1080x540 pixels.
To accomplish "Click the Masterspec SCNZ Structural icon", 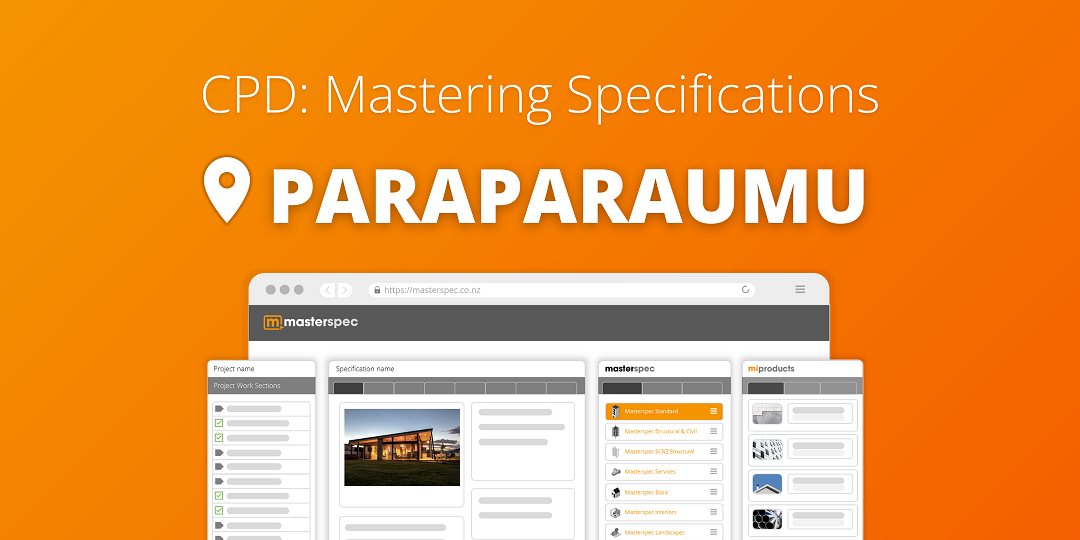I will 615,452.
